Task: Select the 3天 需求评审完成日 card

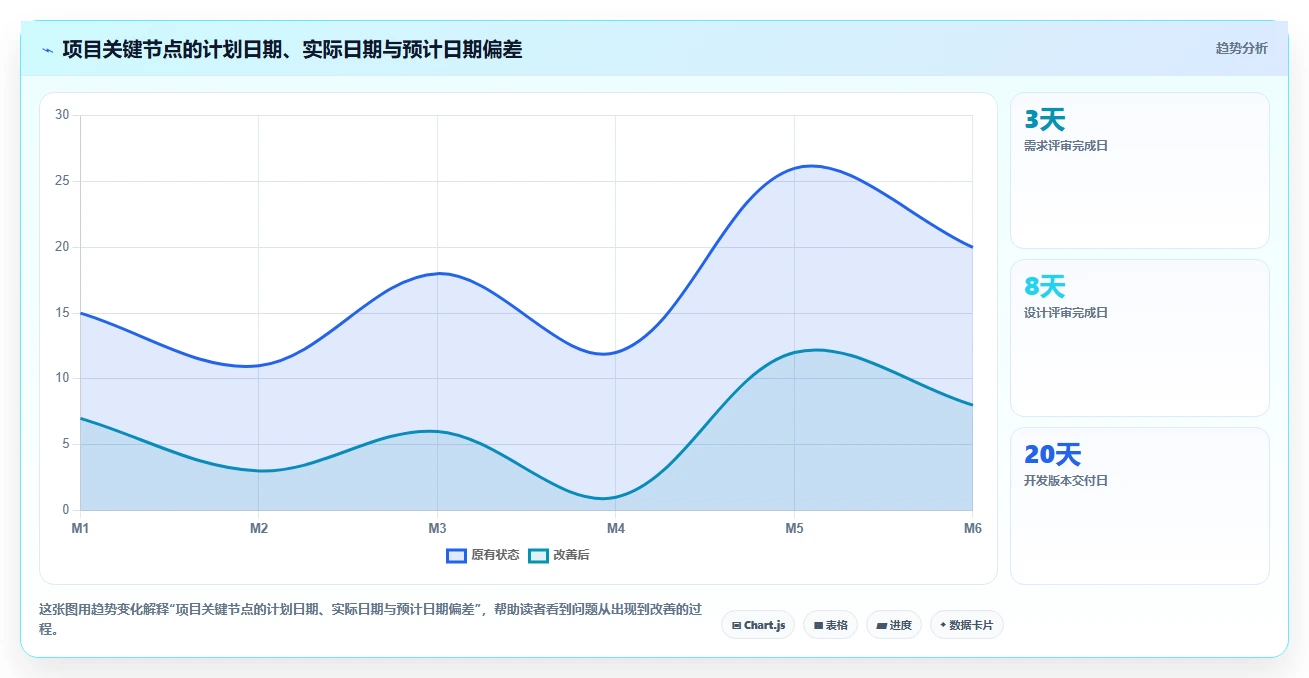Action: pos(1140,170)
